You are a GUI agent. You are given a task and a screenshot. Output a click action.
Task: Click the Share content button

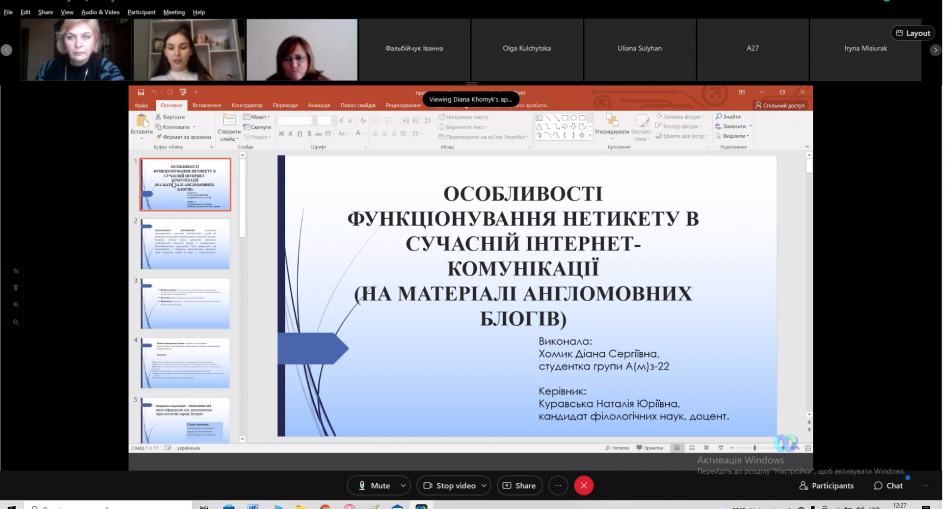pos(518,485)
